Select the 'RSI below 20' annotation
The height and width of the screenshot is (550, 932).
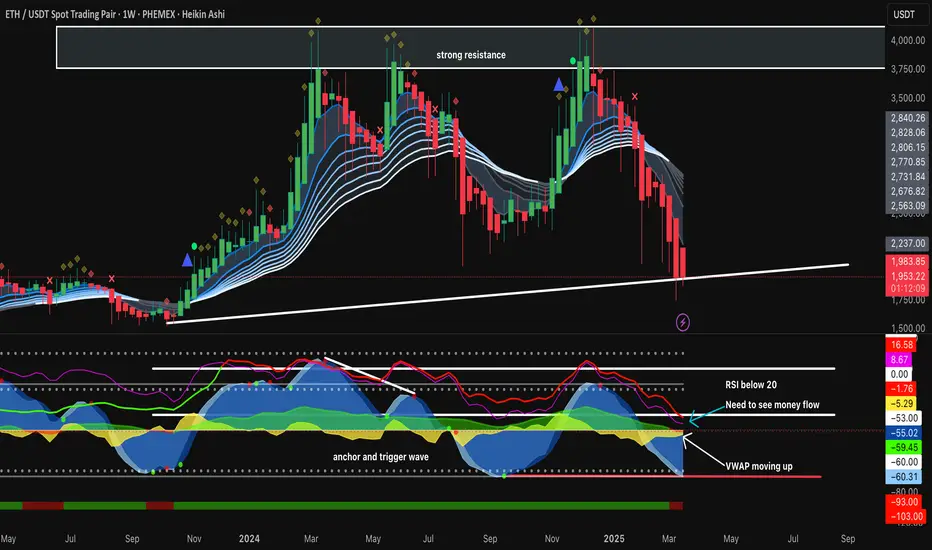[x=751, y=385]
